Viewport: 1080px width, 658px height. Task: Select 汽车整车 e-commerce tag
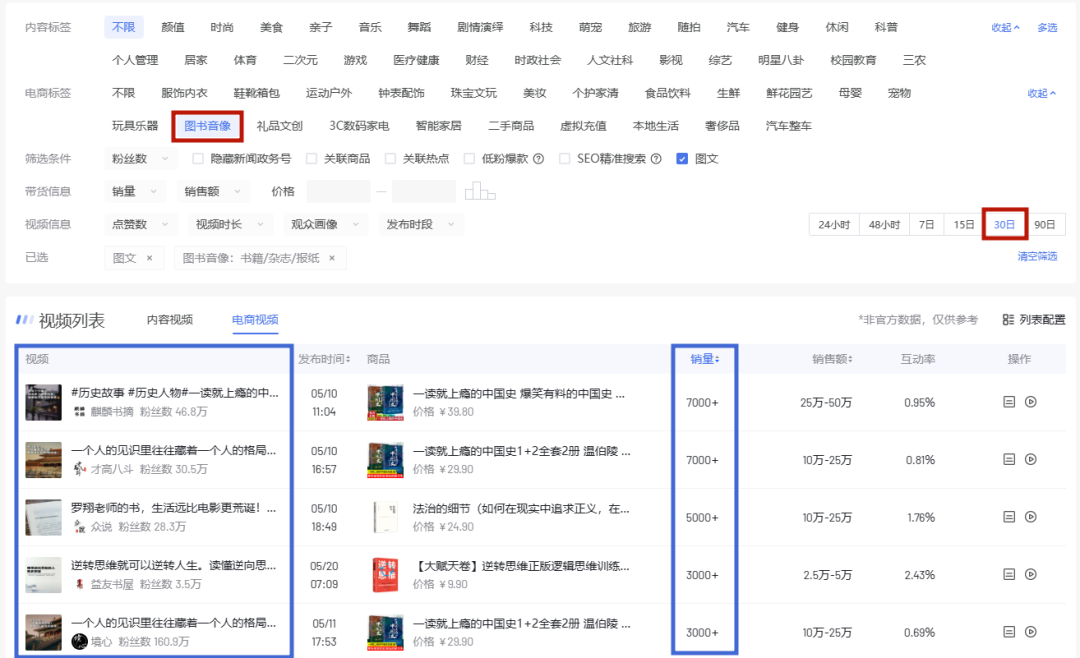pos(789,126)
